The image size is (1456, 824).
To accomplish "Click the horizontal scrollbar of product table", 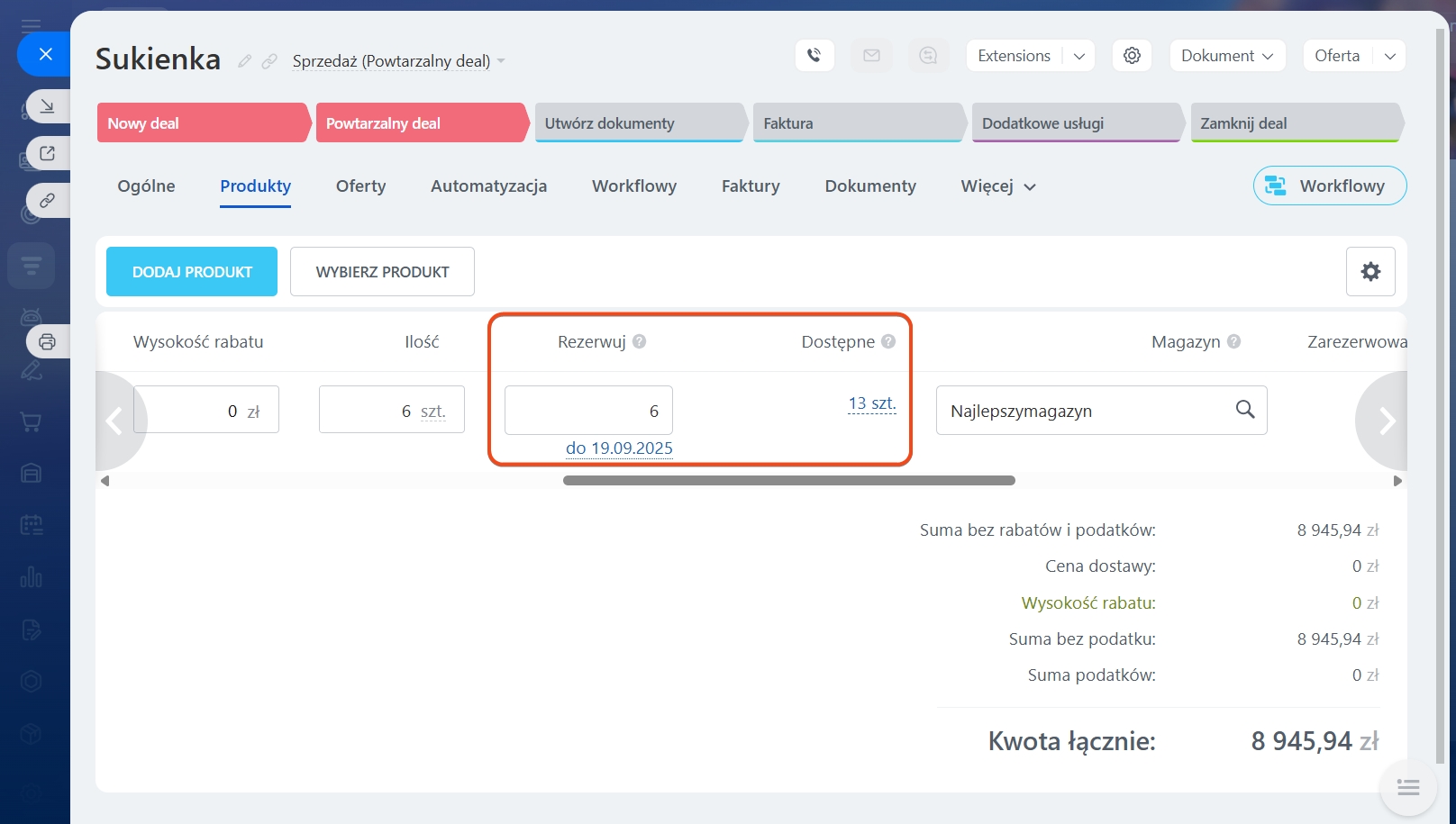I will 788,481.
